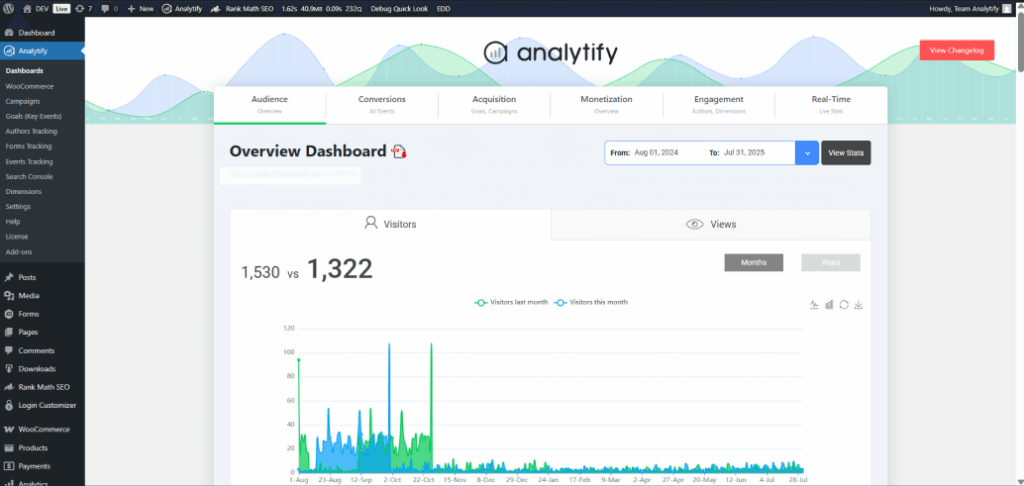Open the date range preset dropdown arrow
Screen dimensions: 1024x486
pos(807,153)
